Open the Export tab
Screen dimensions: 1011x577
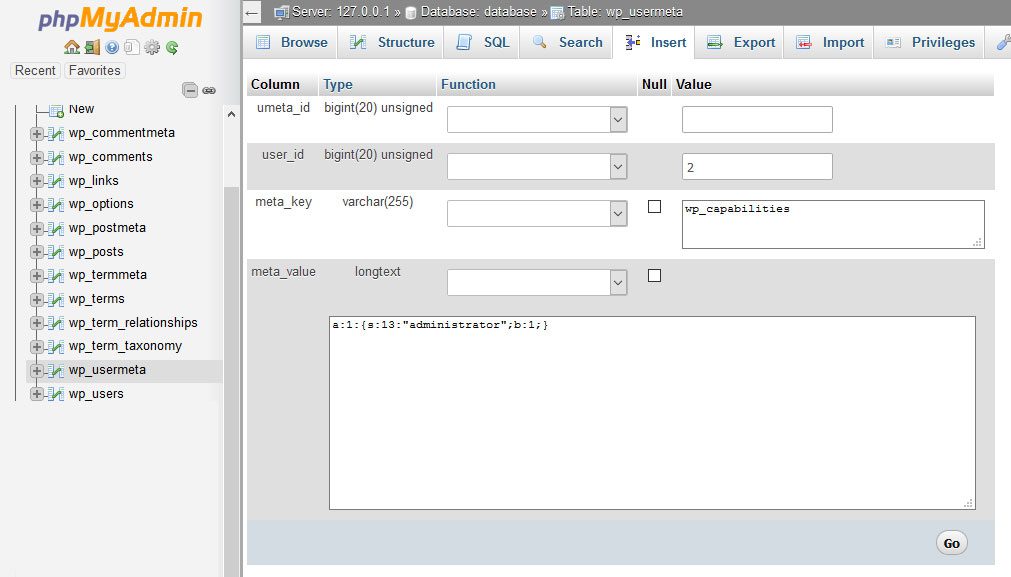[741, 42]
